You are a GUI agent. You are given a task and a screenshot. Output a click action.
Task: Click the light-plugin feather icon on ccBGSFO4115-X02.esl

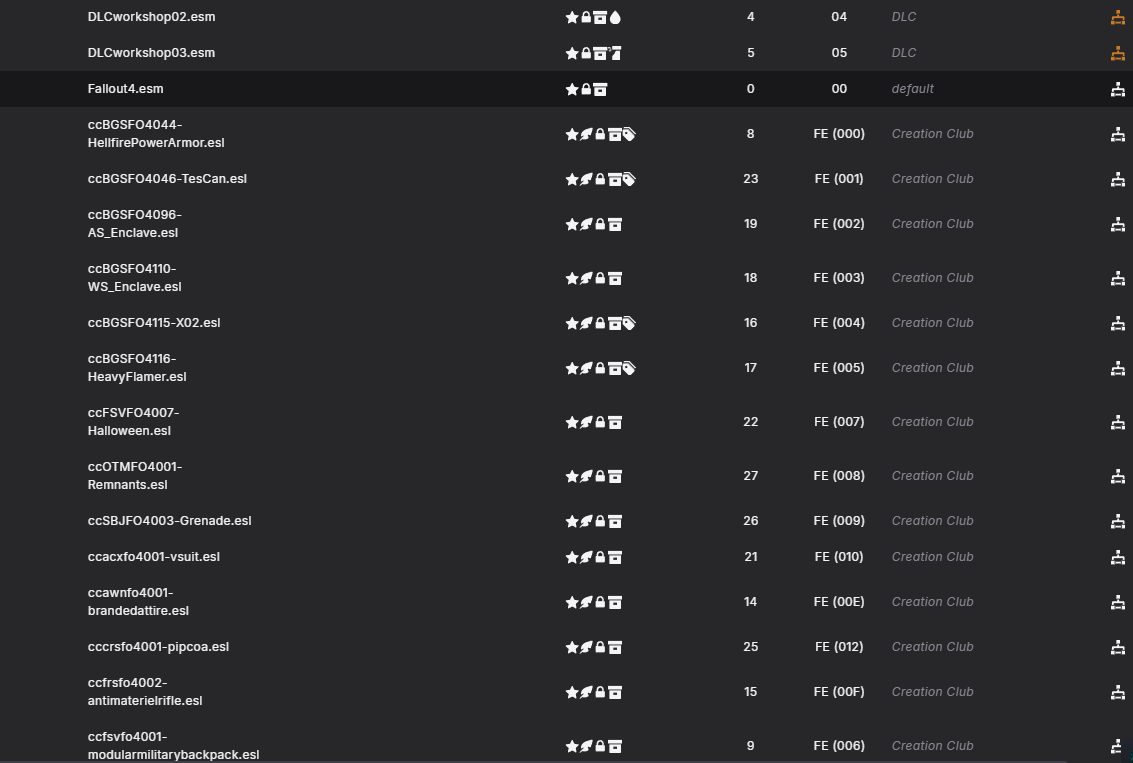(586, 323)
